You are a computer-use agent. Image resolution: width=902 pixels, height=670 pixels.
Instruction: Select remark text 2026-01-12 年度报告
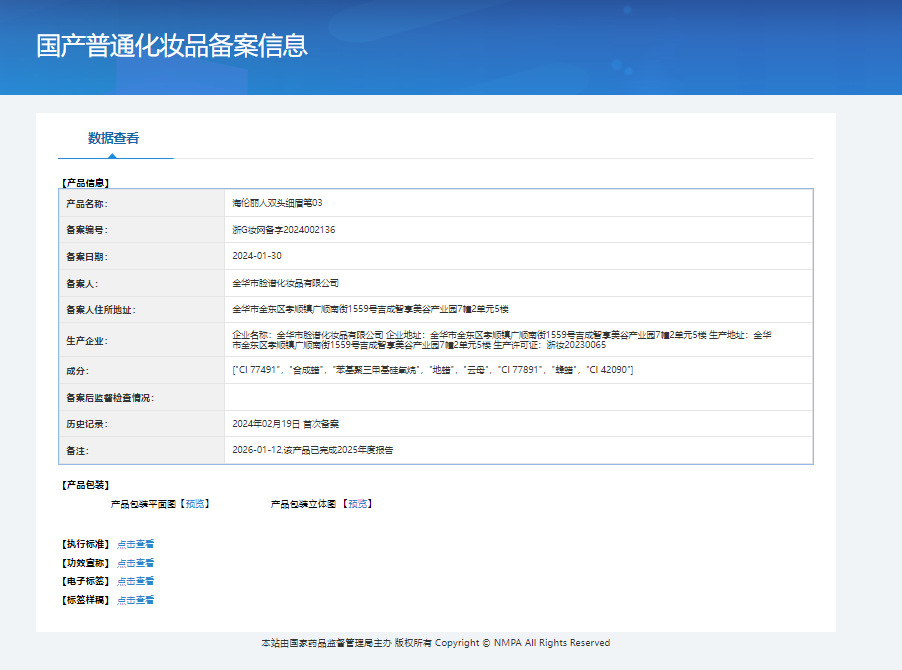click(x=313, y=450)
